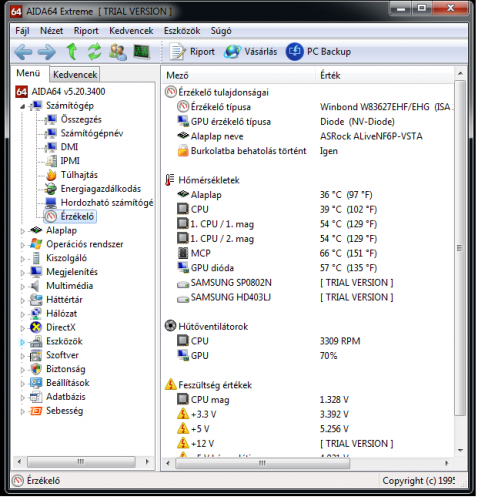Open the Eszközök menu
Image resolution: width=478 pixels, height=500 pixels.
coord(182,31)
